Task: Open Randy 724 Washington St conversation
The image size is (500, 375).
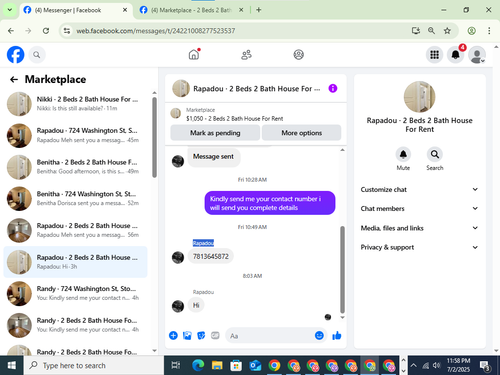Action: (x=75, y=293)
